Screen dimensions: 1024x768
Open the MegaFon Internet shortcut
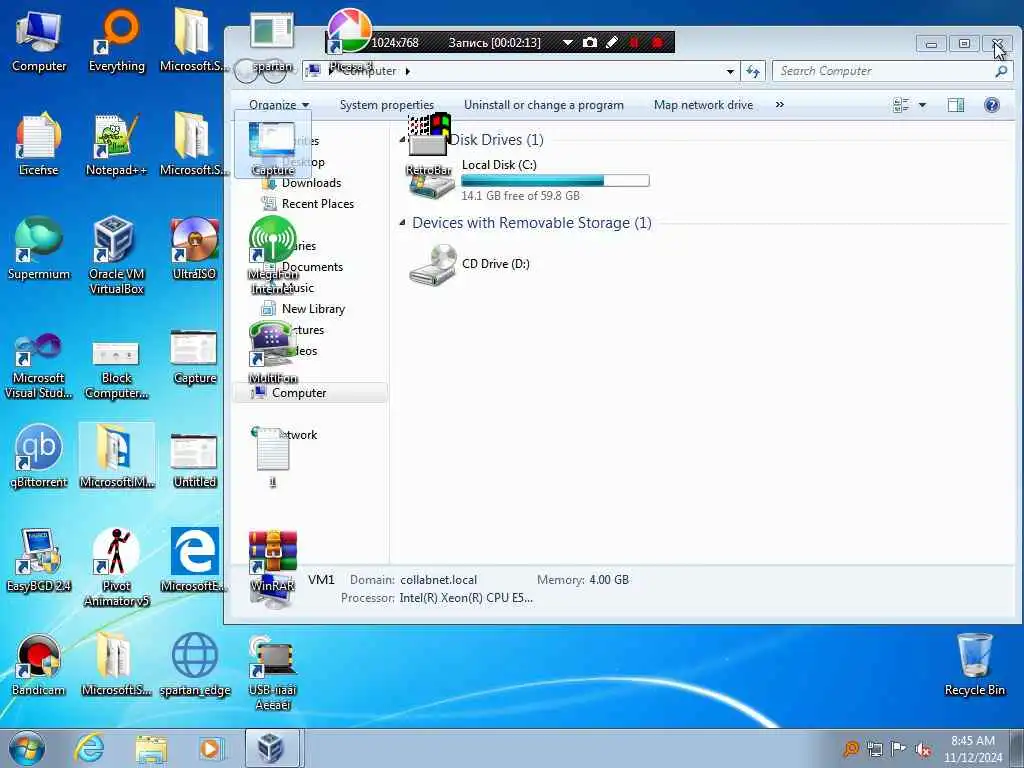[272, 256]
